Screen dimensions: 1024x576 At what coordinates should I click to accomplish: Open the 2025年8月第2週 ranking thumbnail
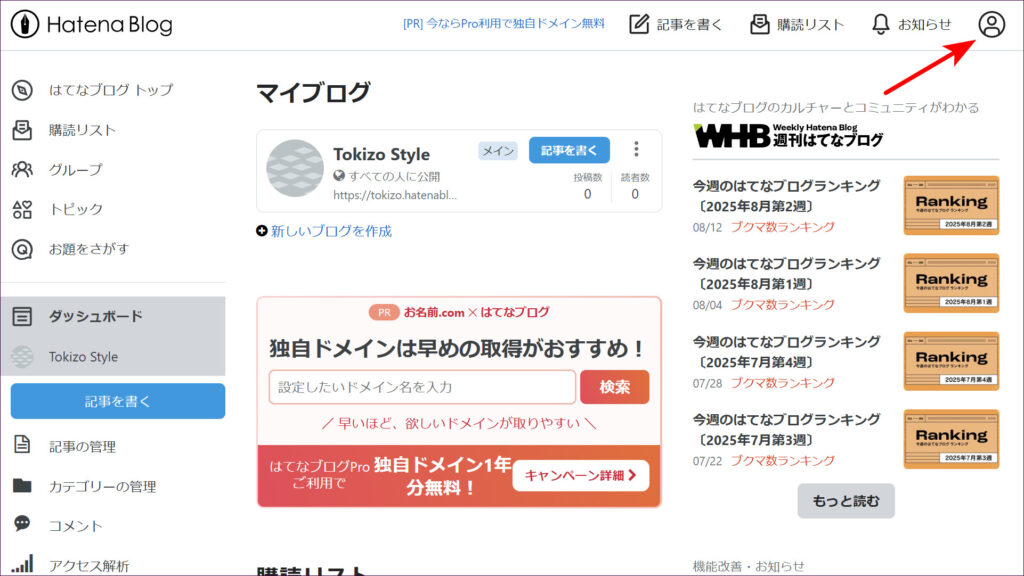(x=951, y=205)
